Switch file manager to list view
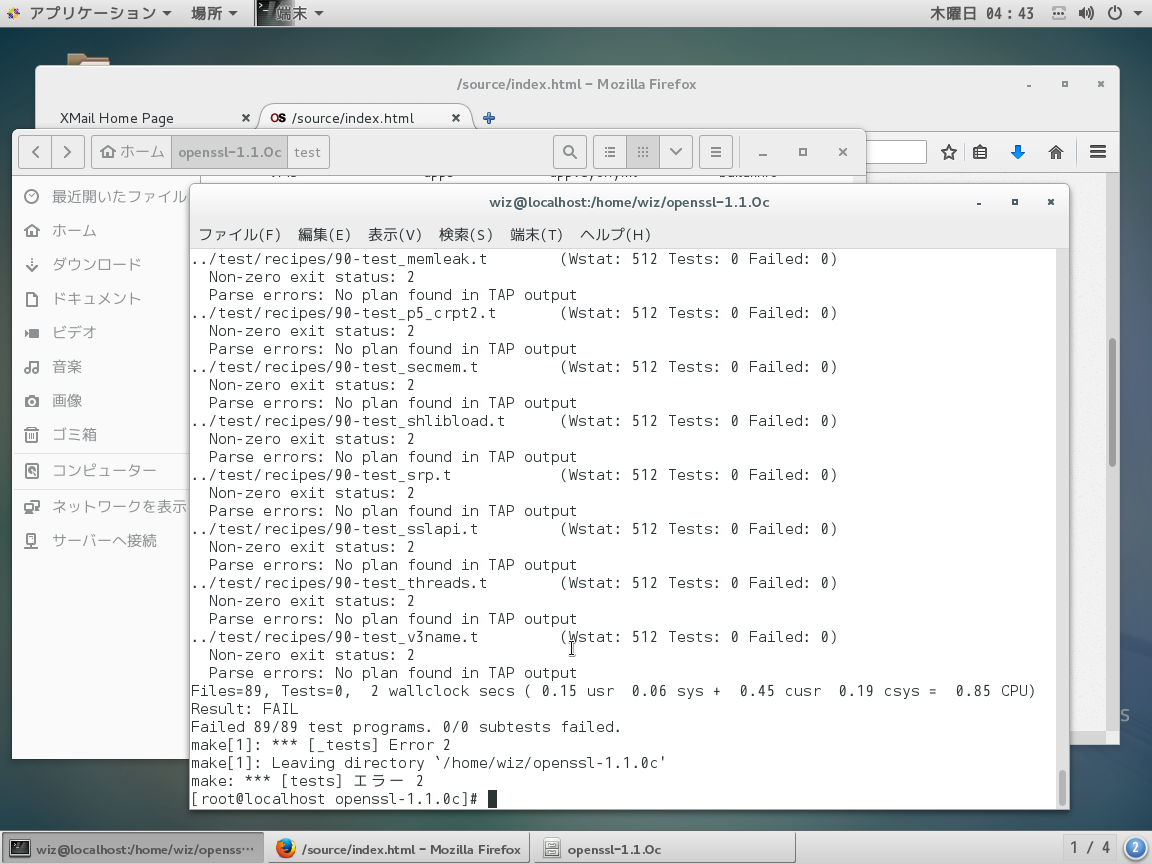 [610, 152]
